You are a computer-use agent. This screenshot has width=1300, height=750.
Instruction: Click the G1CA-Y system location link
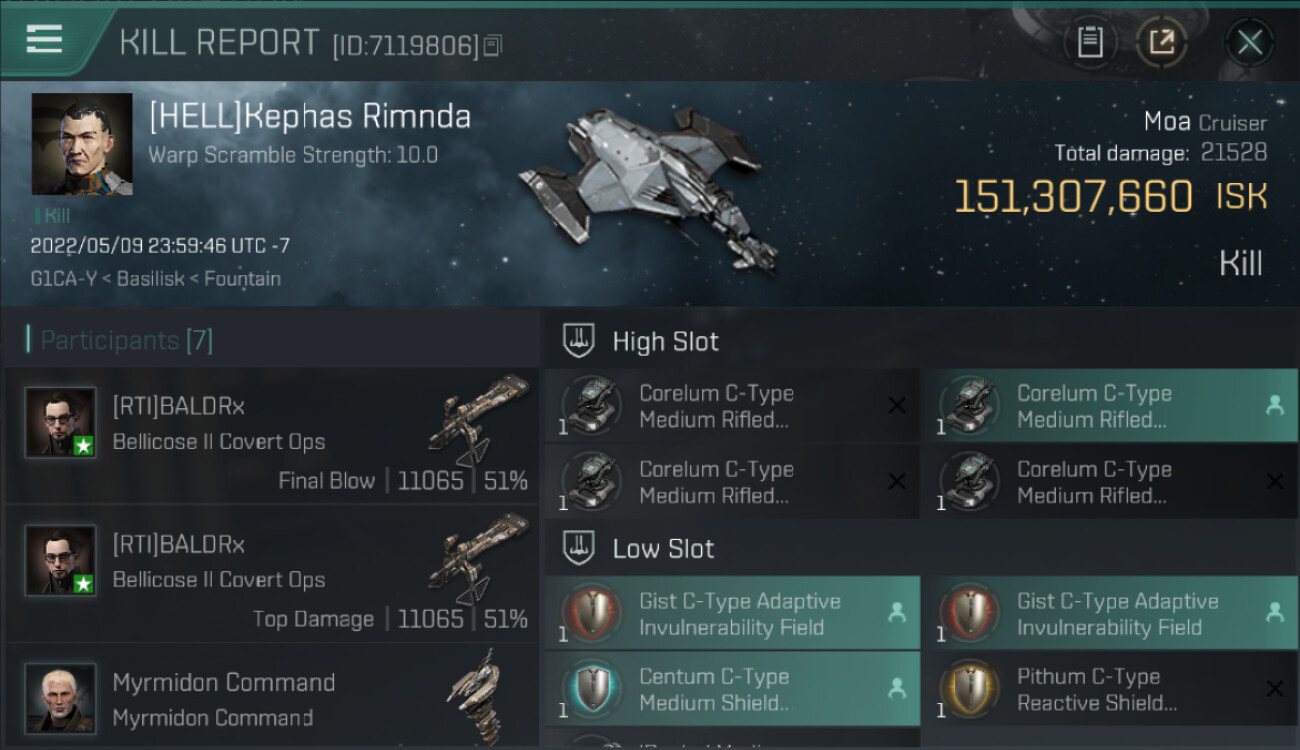[x=64, y=279]
